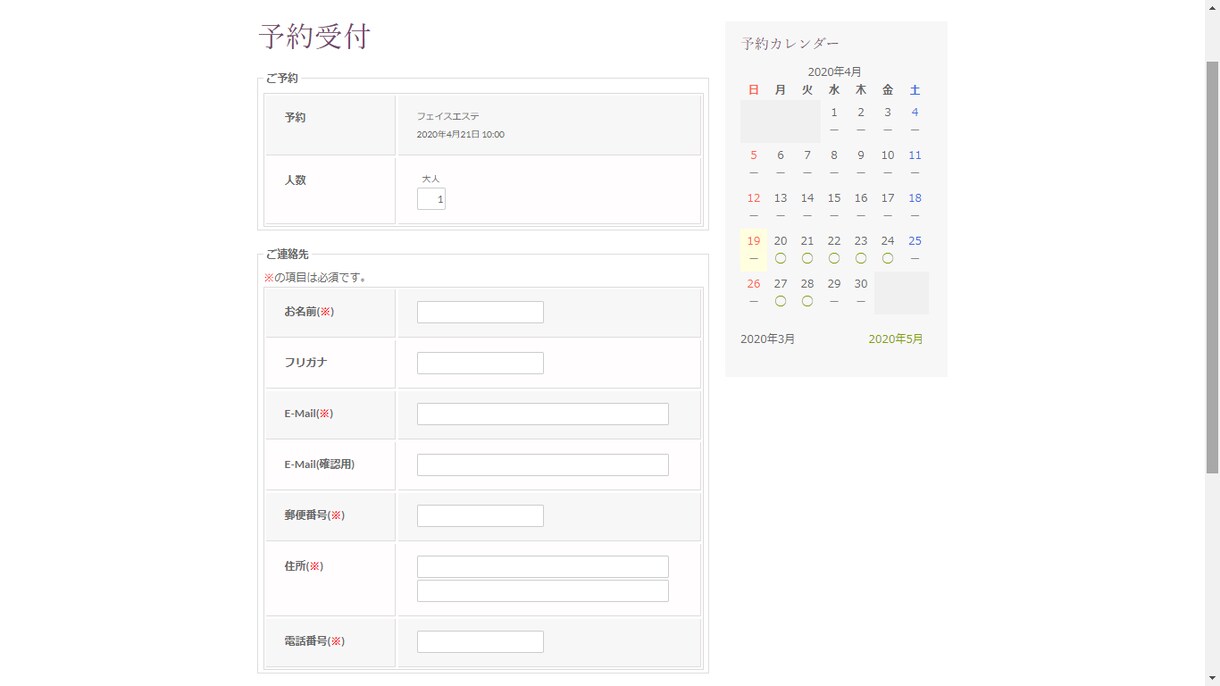The height and width of the screenshot is (686, 1220).
Task: Select the availability circle under April 22
Action: click(x=834, y=258)
